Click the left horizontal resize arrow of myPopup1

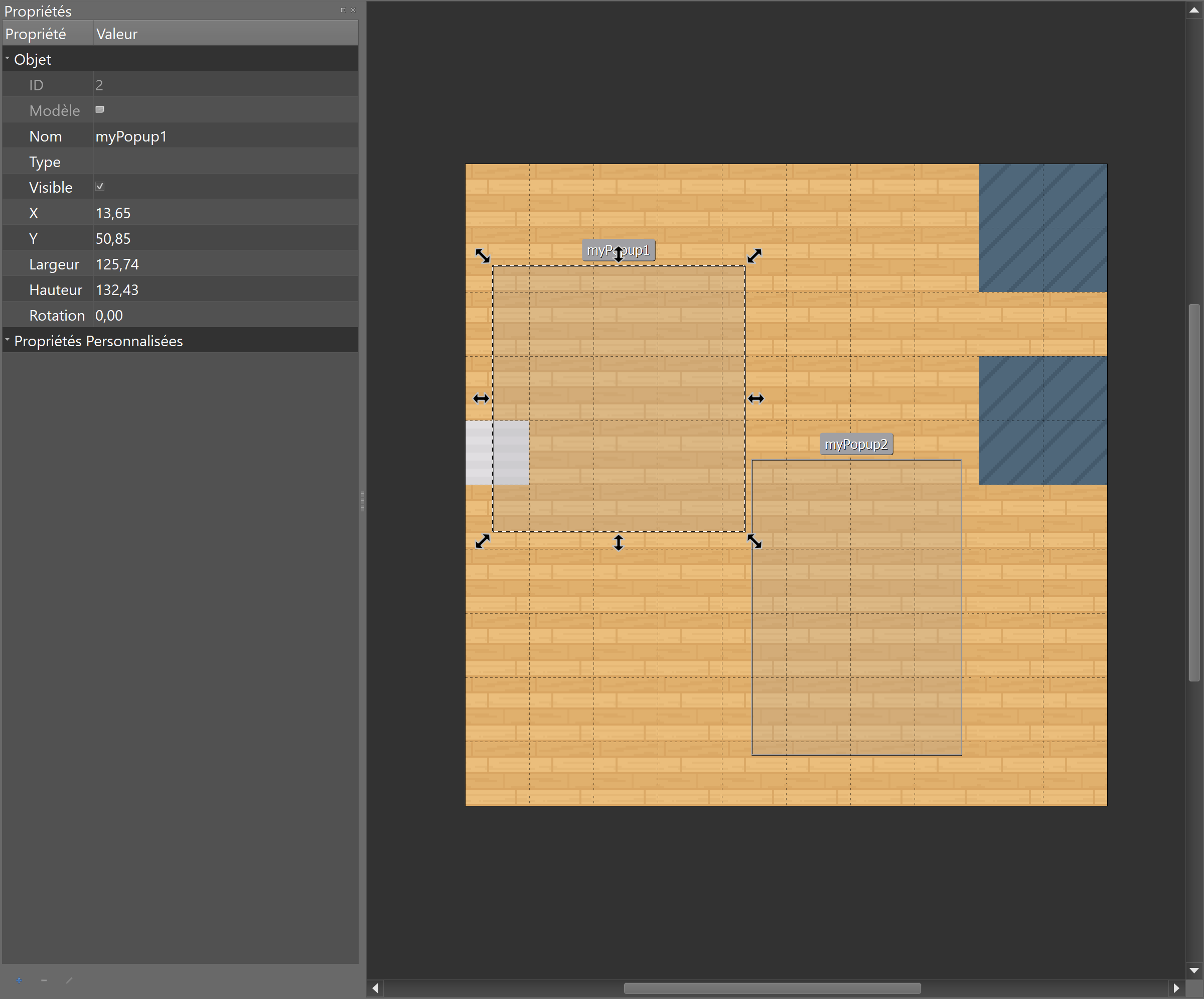481,398
